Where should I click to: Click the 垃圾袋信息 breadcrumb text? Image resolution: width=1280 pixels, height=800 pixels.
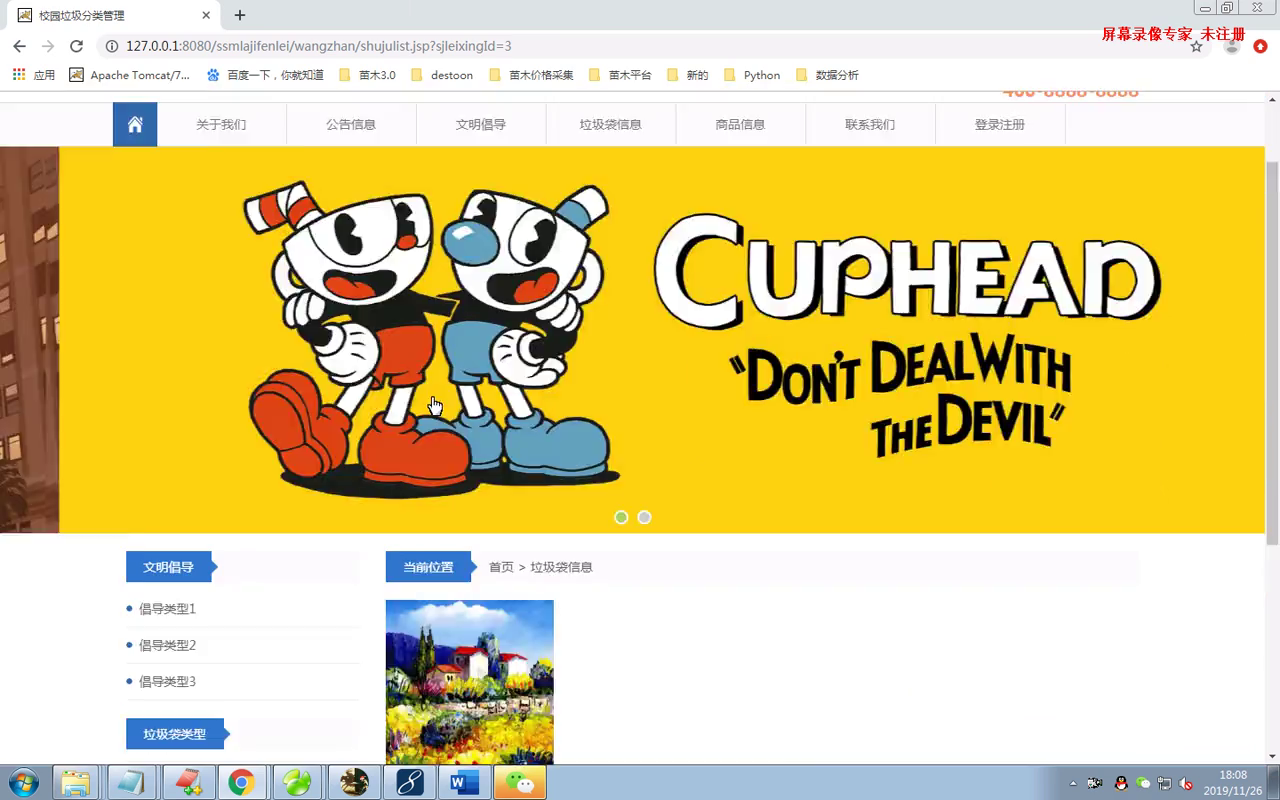click(561, 567)
